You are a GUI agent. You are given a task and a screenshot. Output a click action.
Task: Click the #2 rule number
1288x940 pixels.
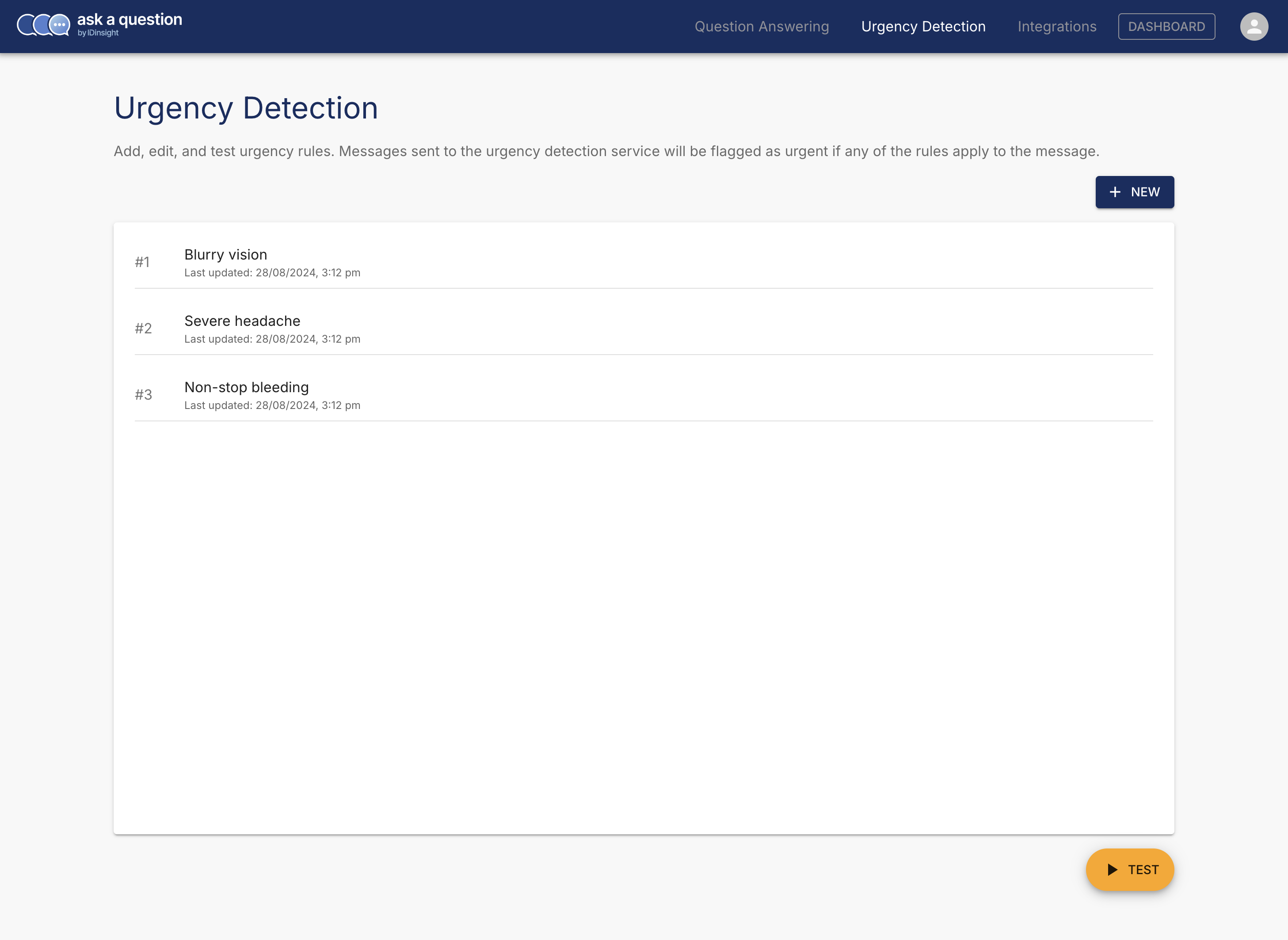point(143,329)
